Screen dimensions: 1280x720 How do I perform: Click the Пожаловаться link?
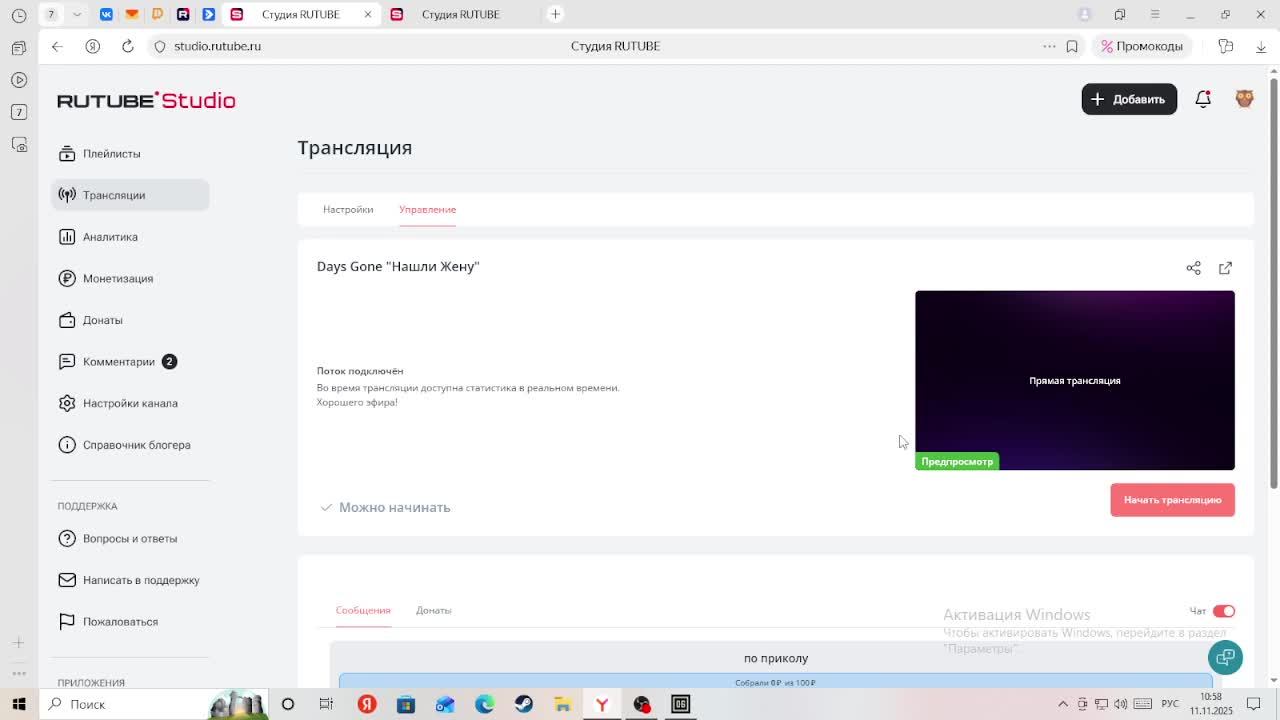pyautogui.click(x=130, y=622)
